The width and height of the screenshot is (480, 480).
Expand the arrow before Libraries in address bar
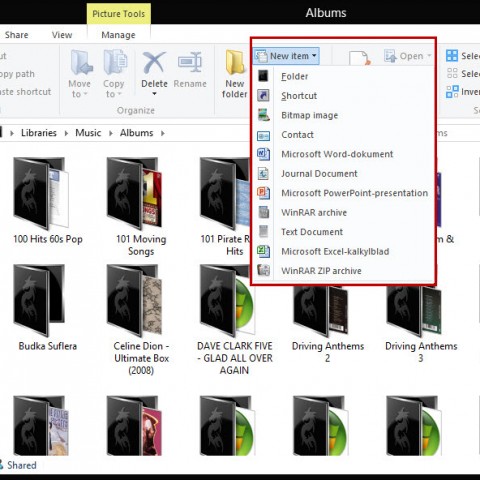[x=12, y=133]
